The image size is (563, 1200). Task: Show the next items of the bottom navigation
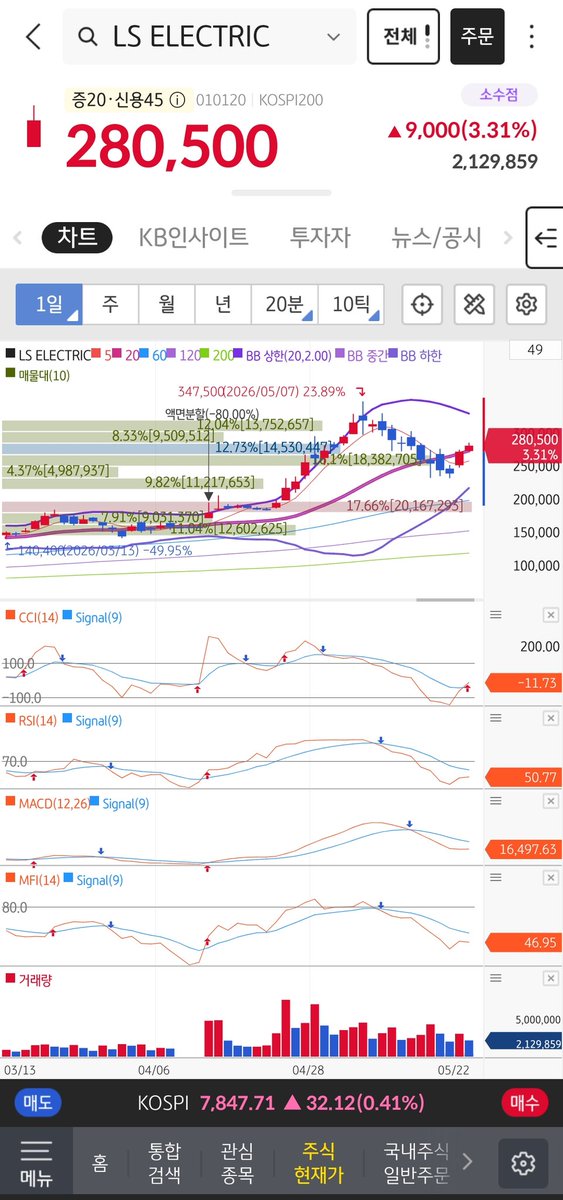pos(467,1162)
